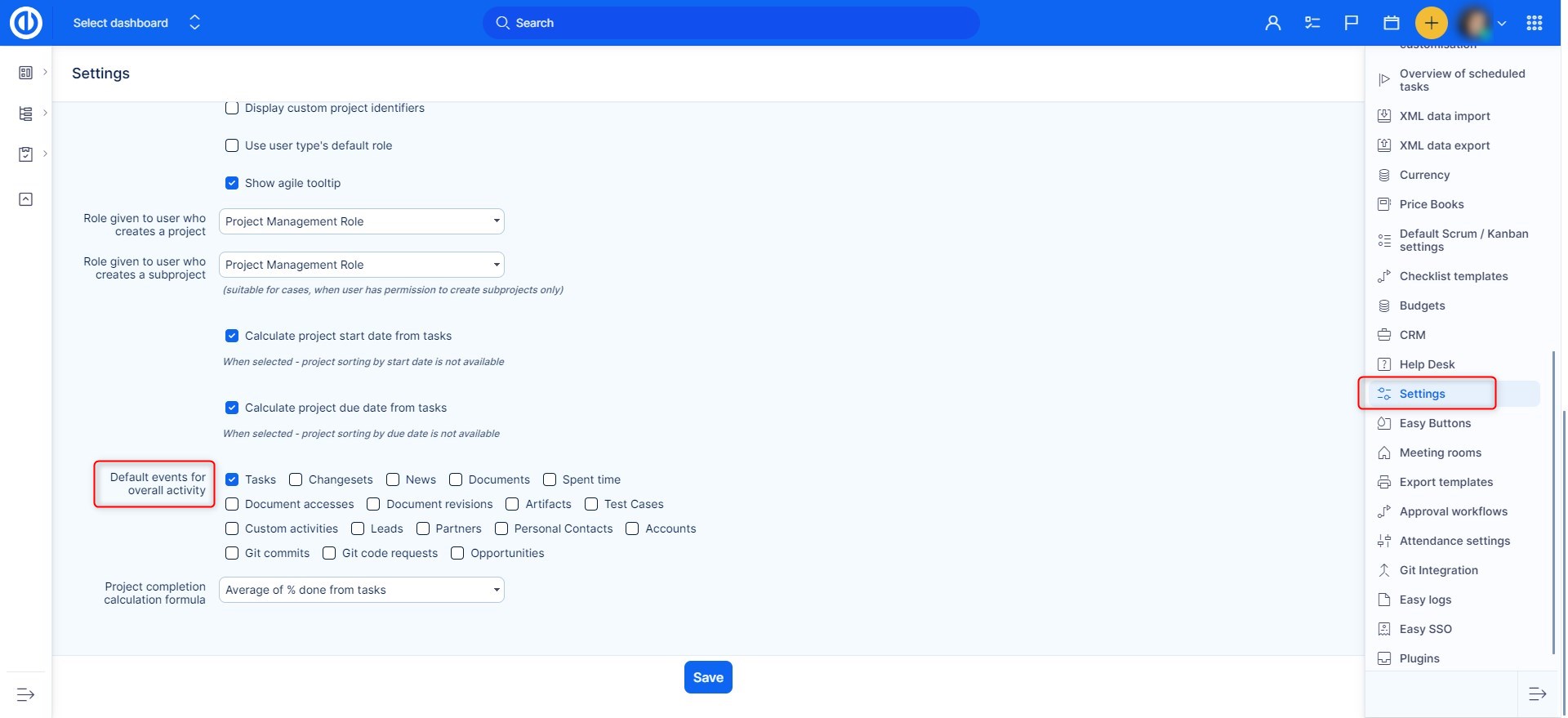Tick the Spent time checkbox
1568x718 pixels.
tap(550, 479)
